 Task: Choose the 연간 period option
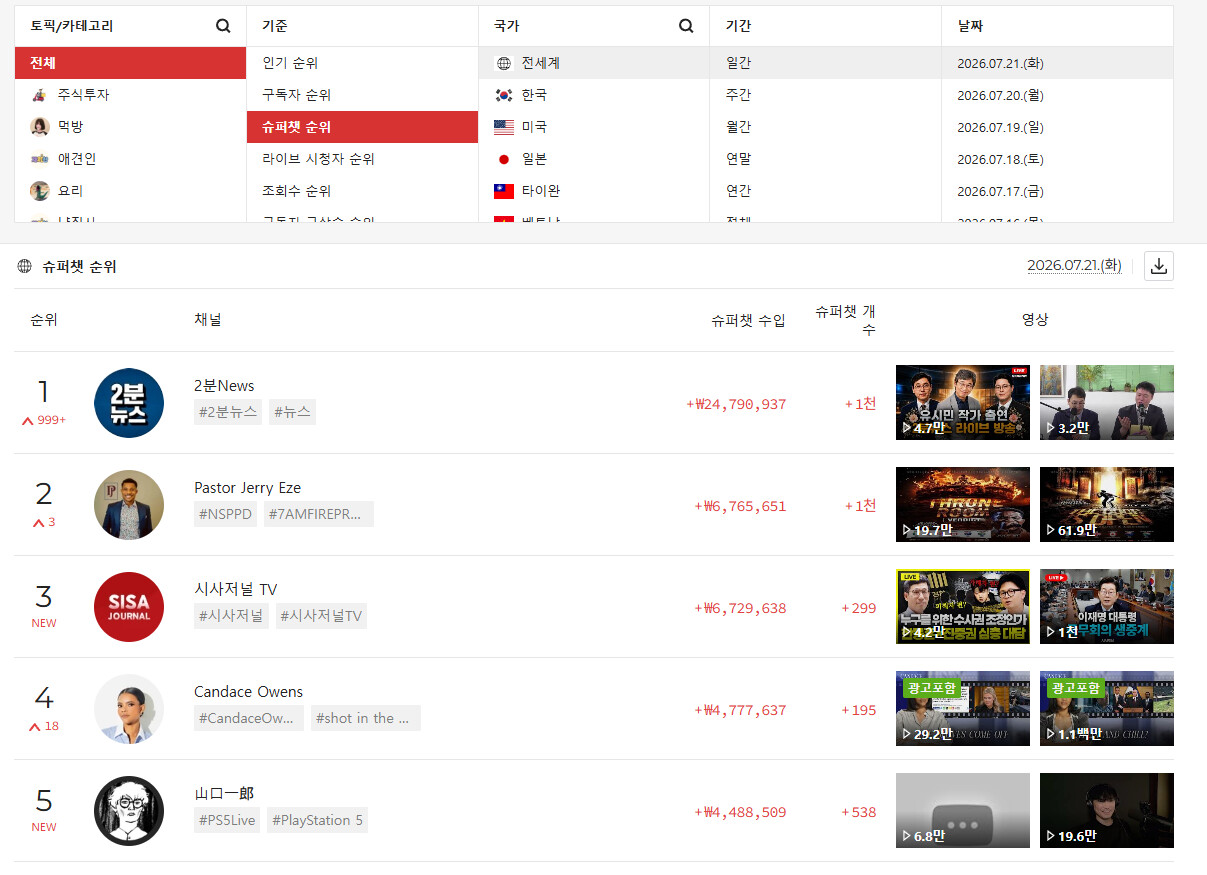825,191
